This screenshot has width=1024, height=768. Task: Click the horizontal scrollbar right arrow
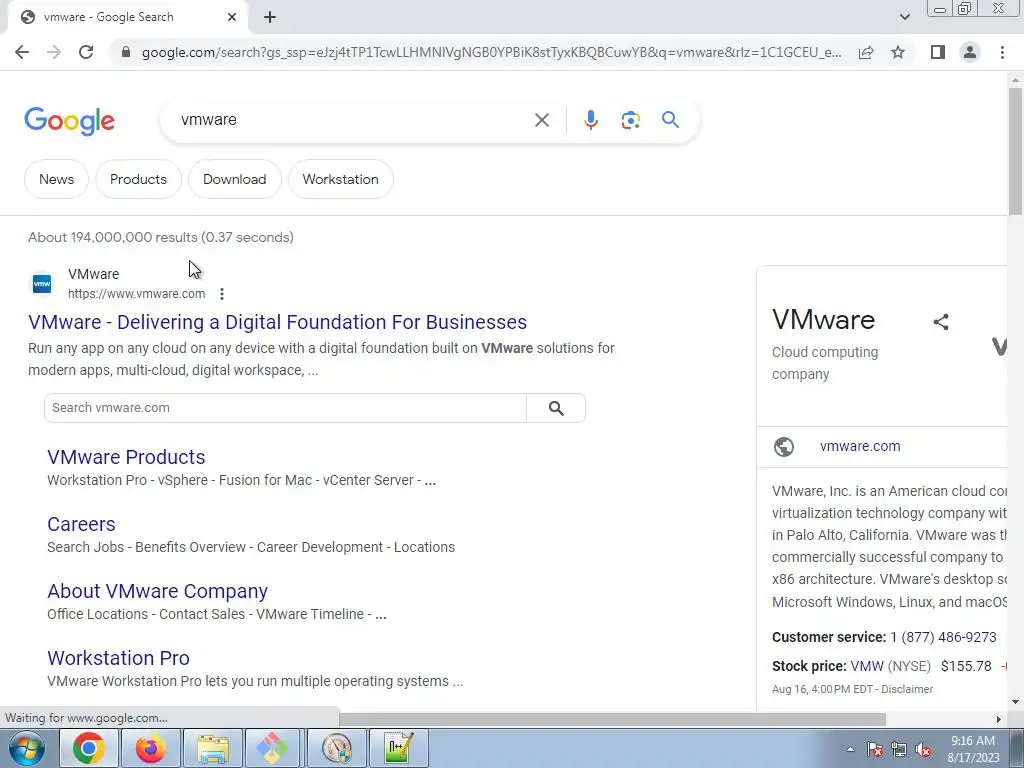tap(999, 719)
